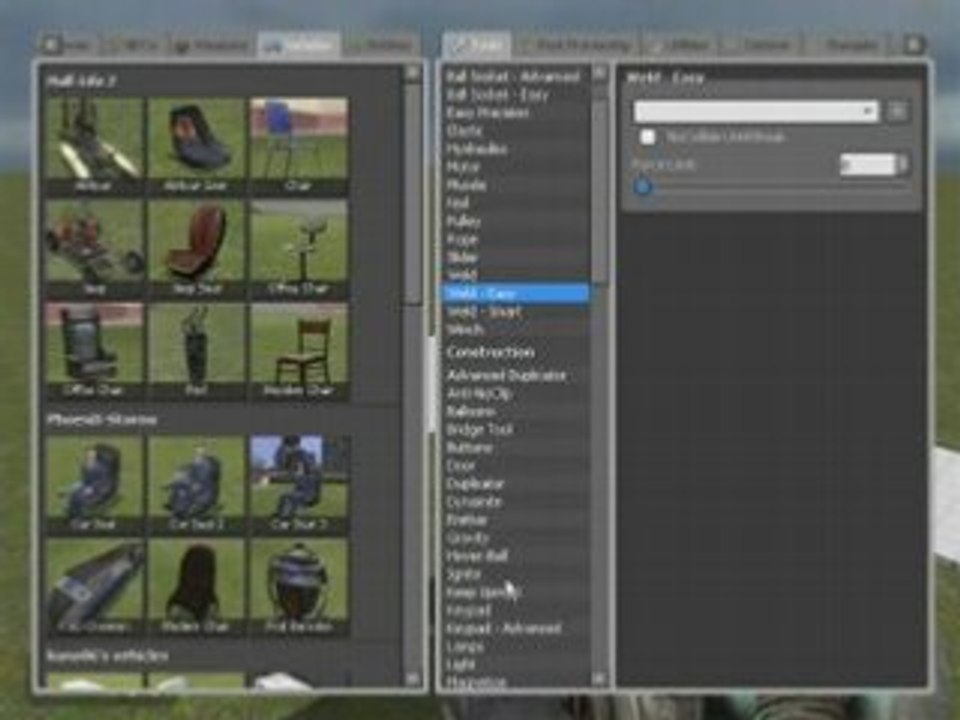Spawn the Jeep vehicle thumbnail
This screenshot has width=960, height=720.
[x=94, y=249]
